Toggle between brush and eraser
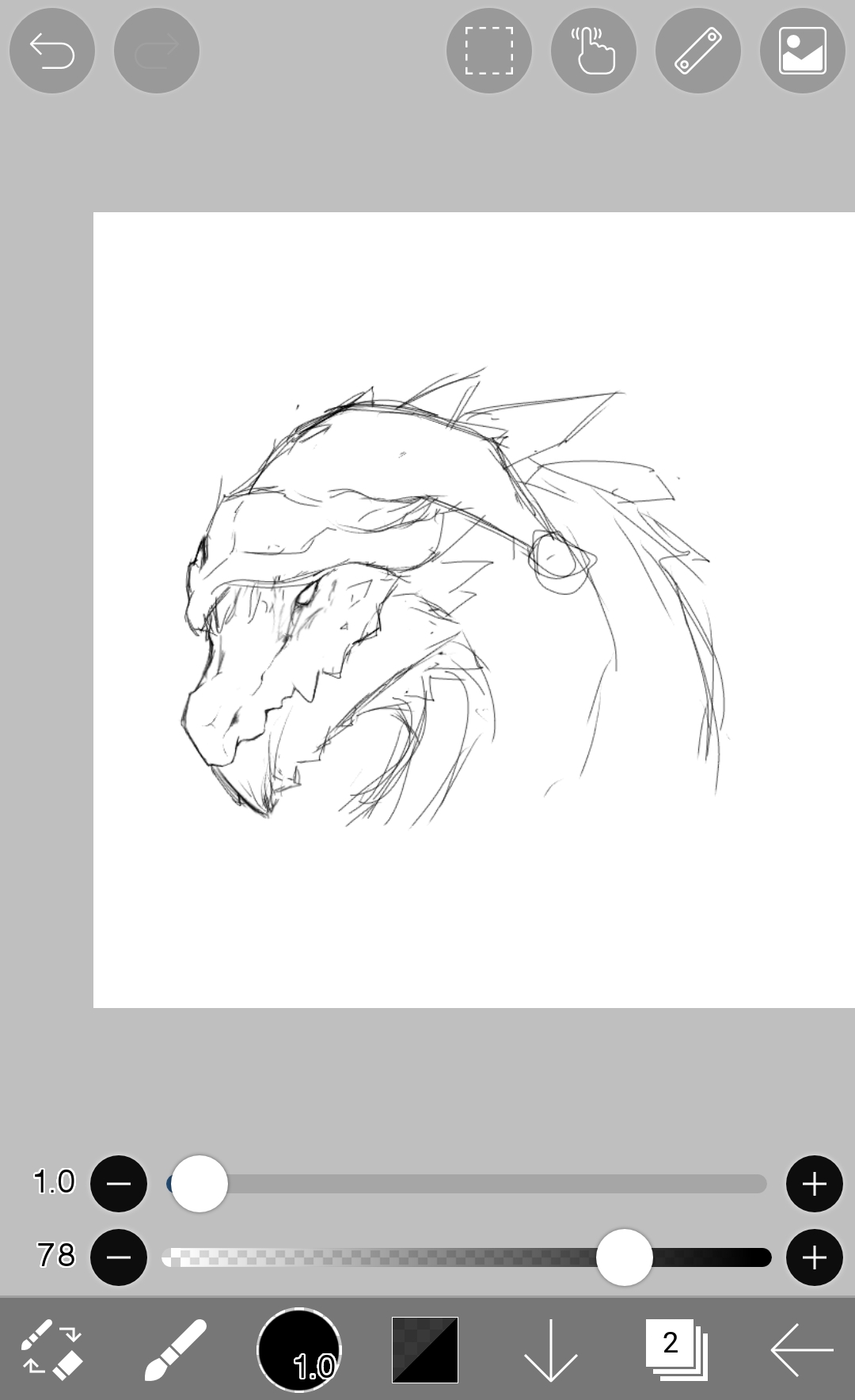This screenshot has width=855, height=1400. click(x=51, y=1350)
